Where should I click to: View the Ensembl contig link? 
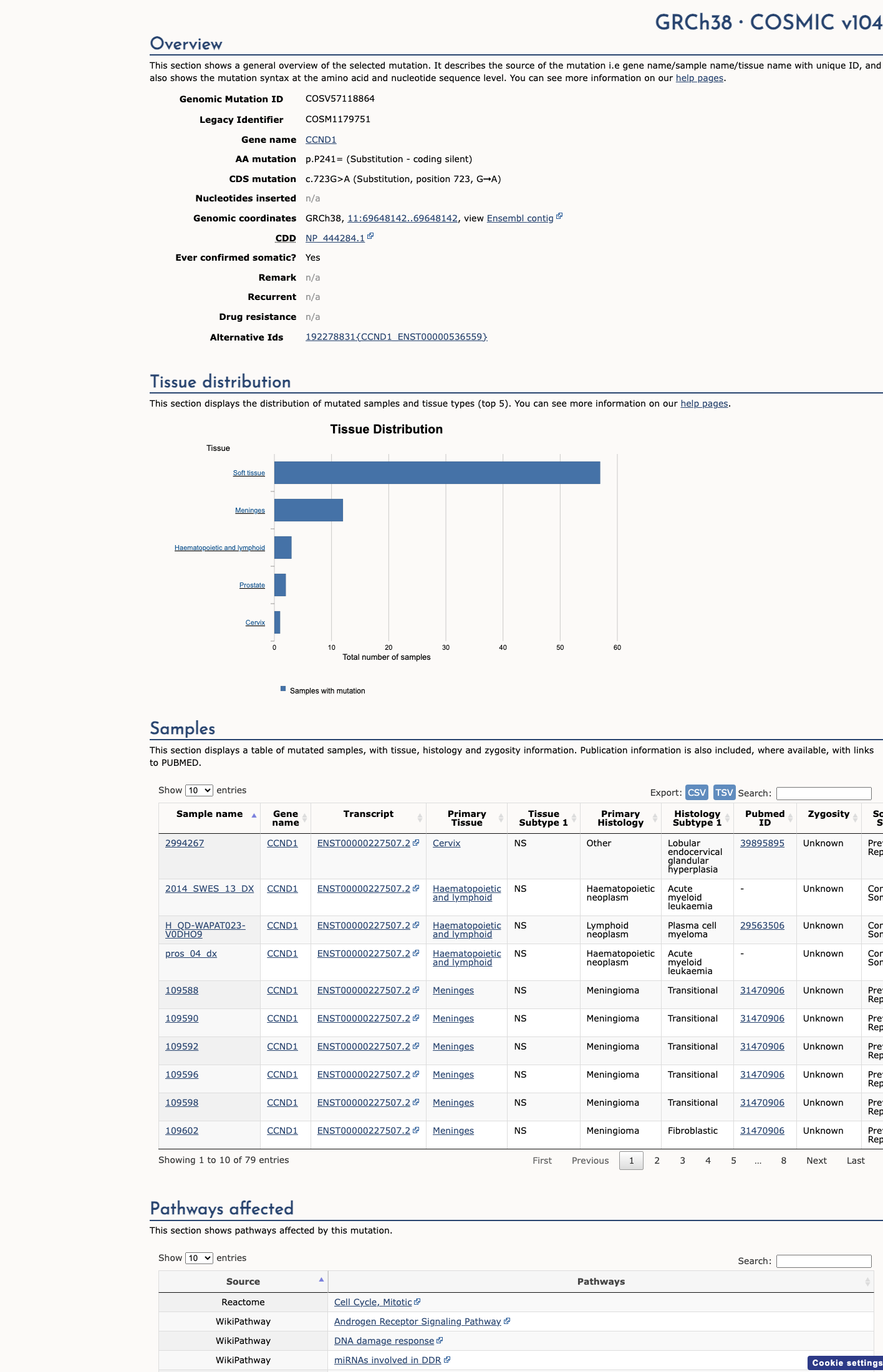[x=520, y=218]
